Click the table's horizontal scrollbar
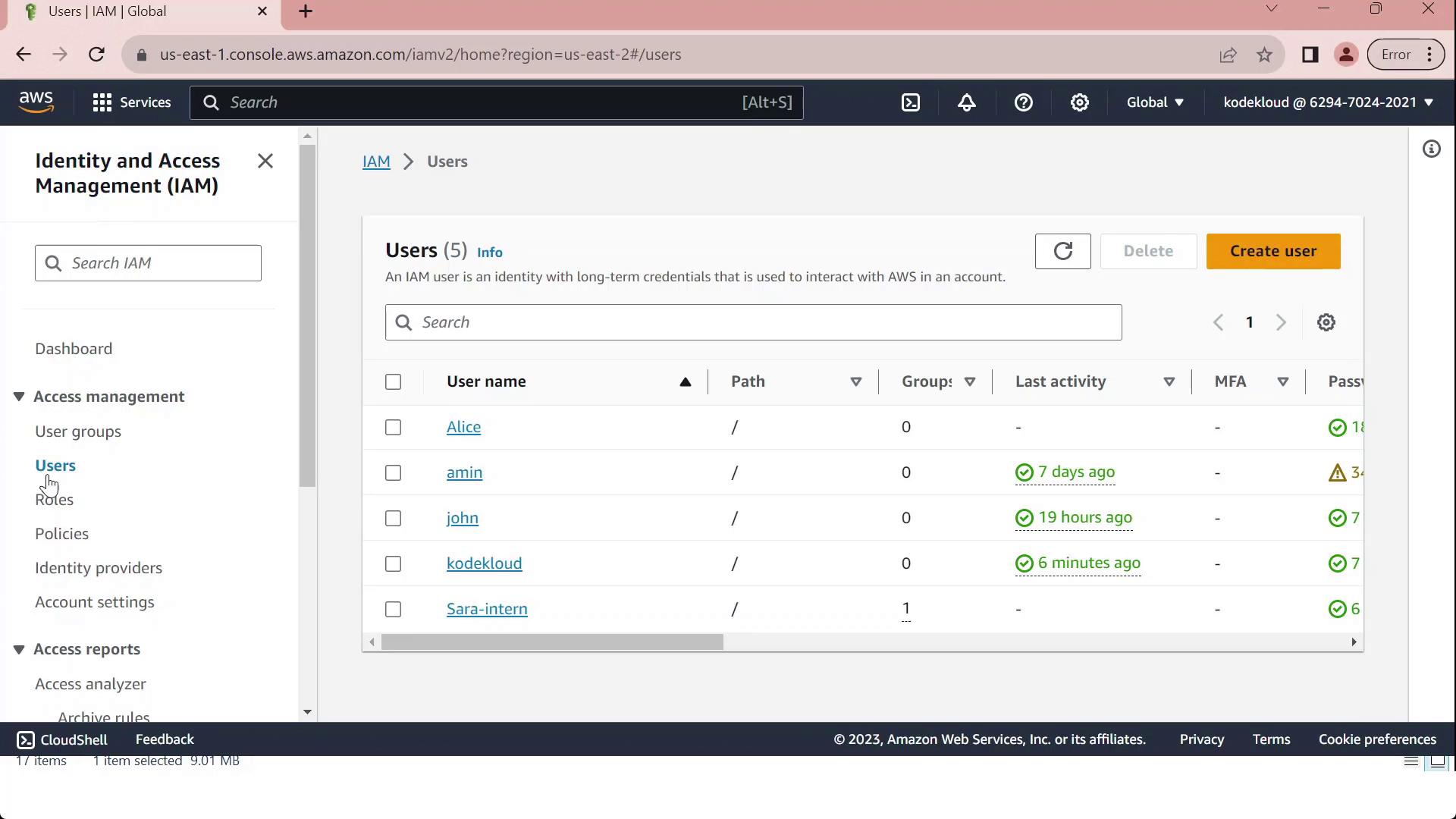This screenshot has width=1456, height=819. pyautogui.click(x=552, y=642)
